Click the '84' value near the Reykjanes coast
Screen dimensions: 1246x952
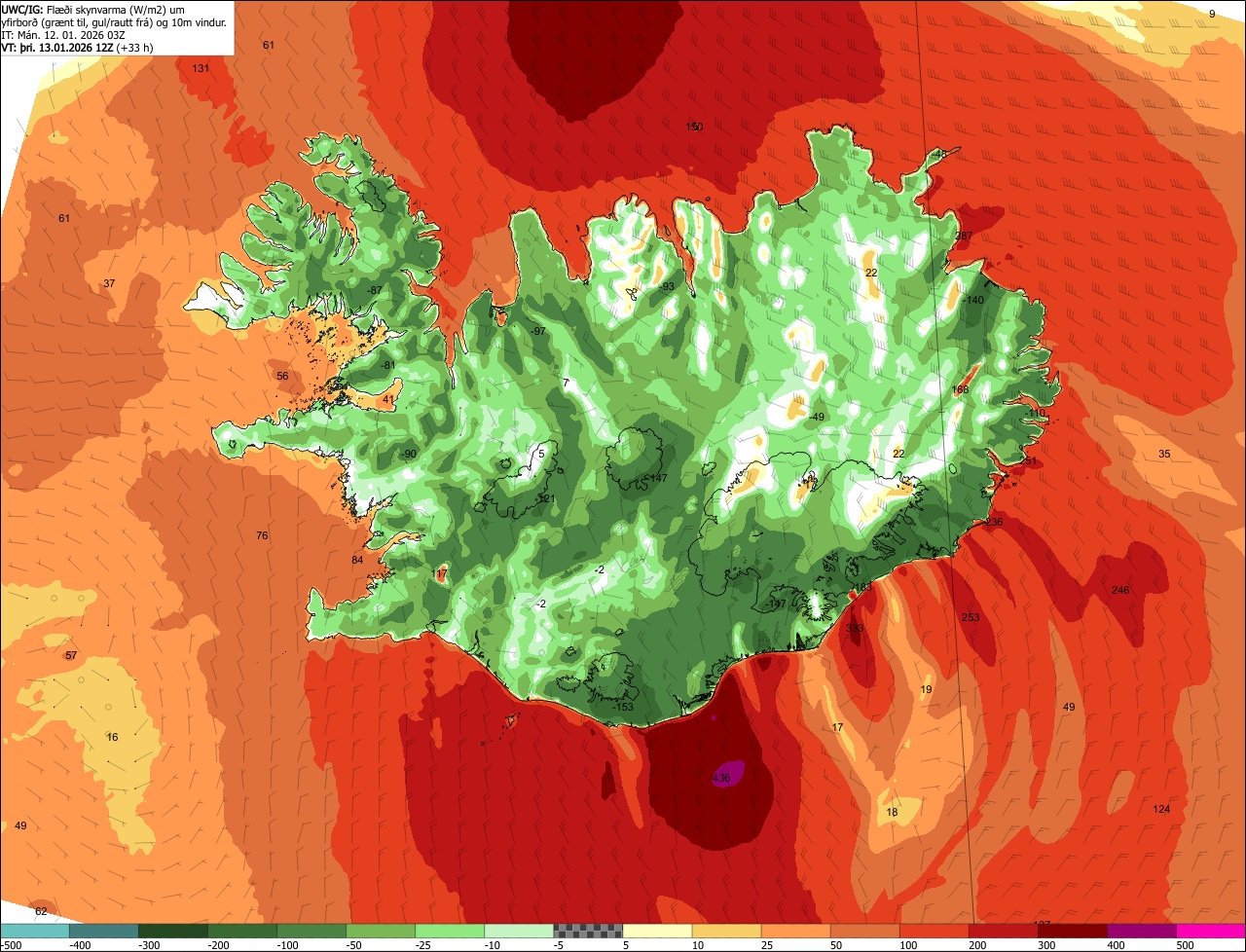(x=357, y=560)
